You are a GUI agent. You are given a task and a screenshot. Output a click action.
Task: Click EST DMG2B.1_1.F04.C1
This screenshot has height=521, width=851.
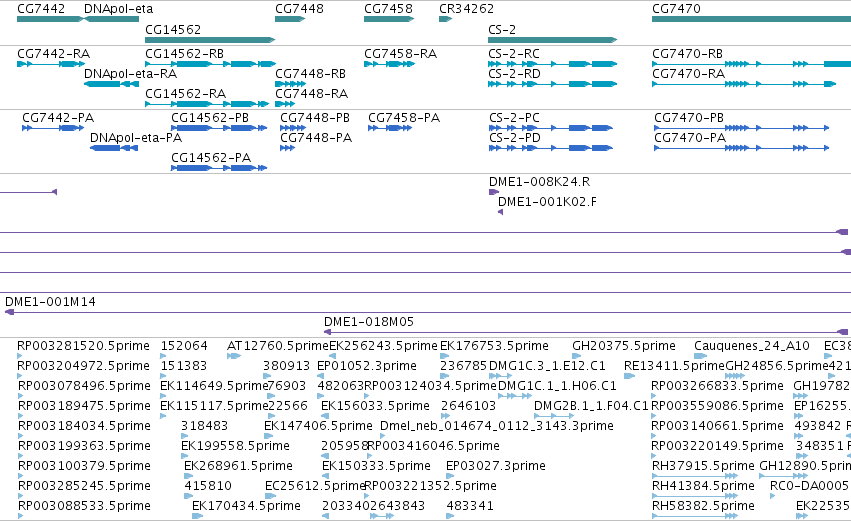592,406
